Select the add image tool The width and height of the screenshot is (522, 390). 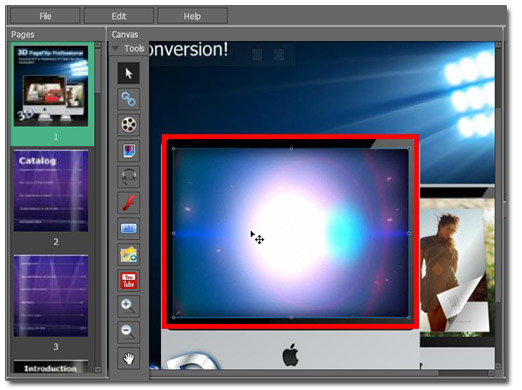tap(128, 151)
